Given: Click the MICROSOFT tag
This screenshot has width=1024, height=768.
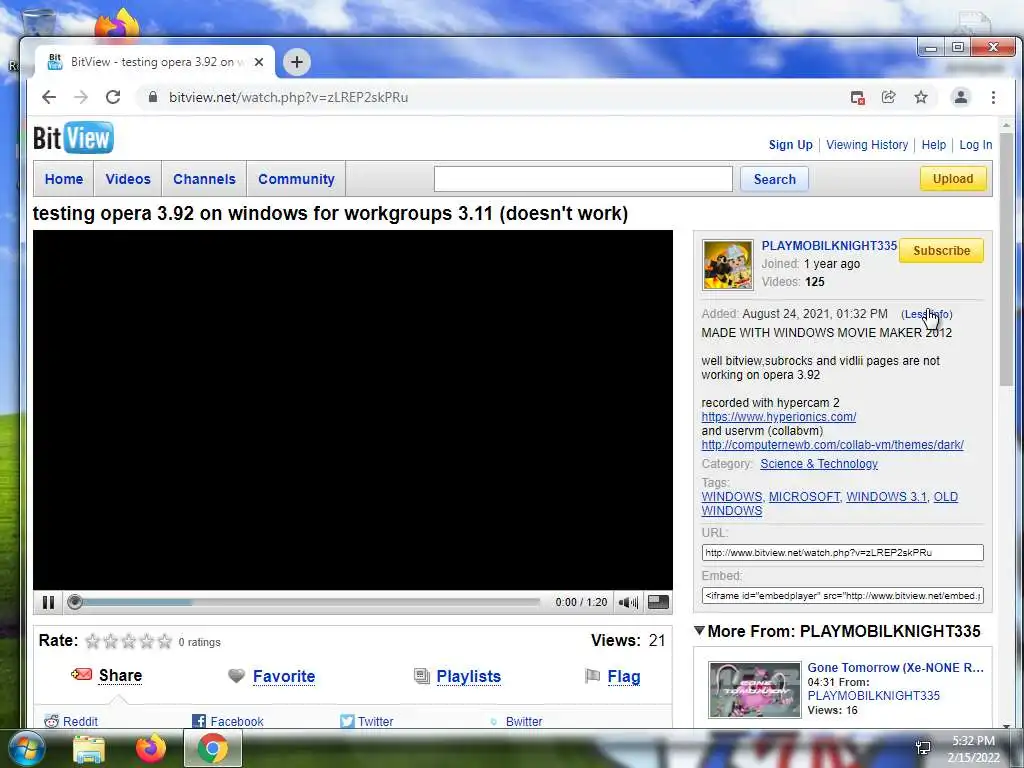Looking at the screenshot, I should coord(805,497).
